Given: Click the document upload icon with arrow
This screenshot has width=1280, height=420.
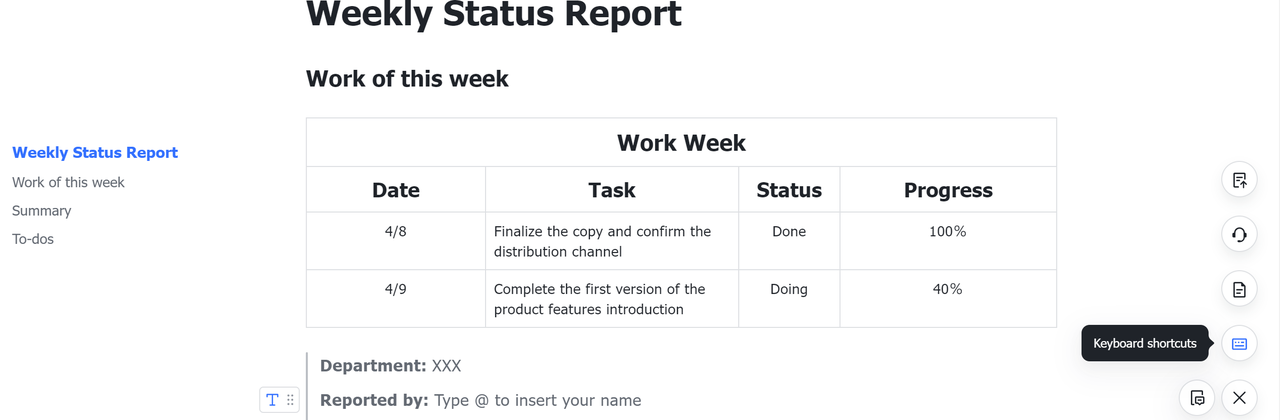Looking at the screenshot, I should coord(1239,180).
